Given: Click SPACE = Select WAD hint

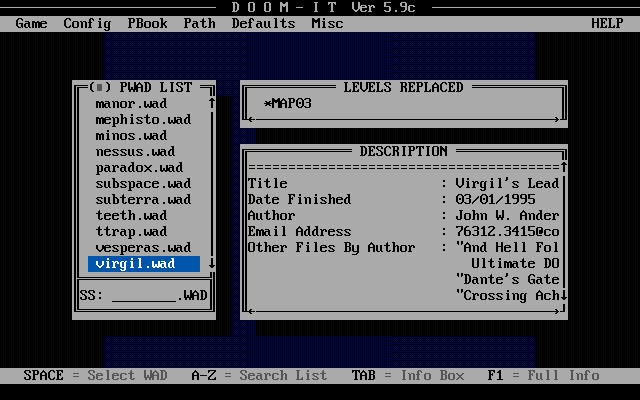Looking at the screenshot, I should 96,376.
